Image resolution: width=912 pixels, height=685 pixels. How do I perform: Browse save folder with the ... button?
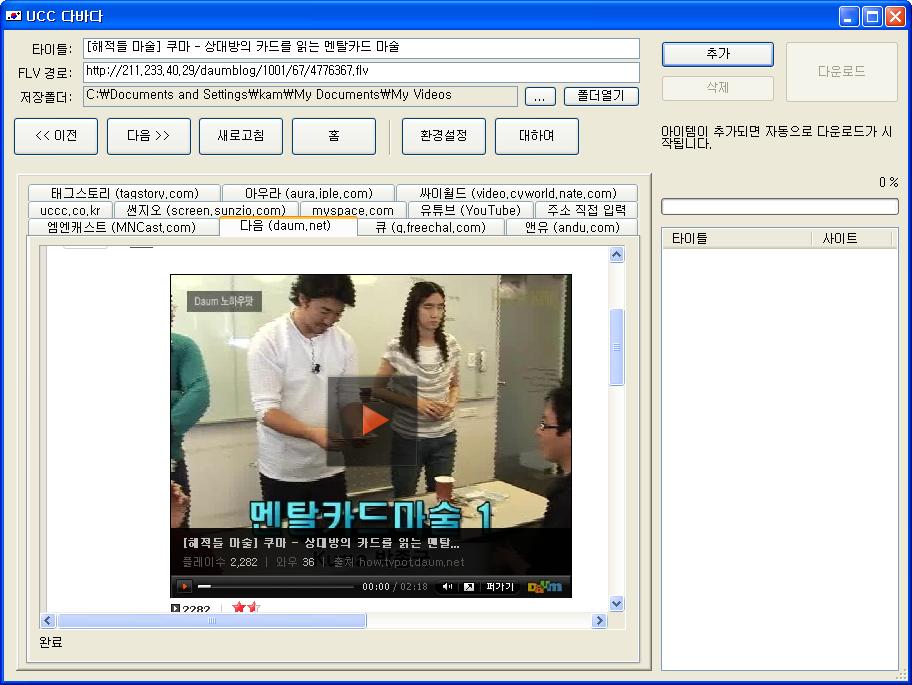coord(540,96)
